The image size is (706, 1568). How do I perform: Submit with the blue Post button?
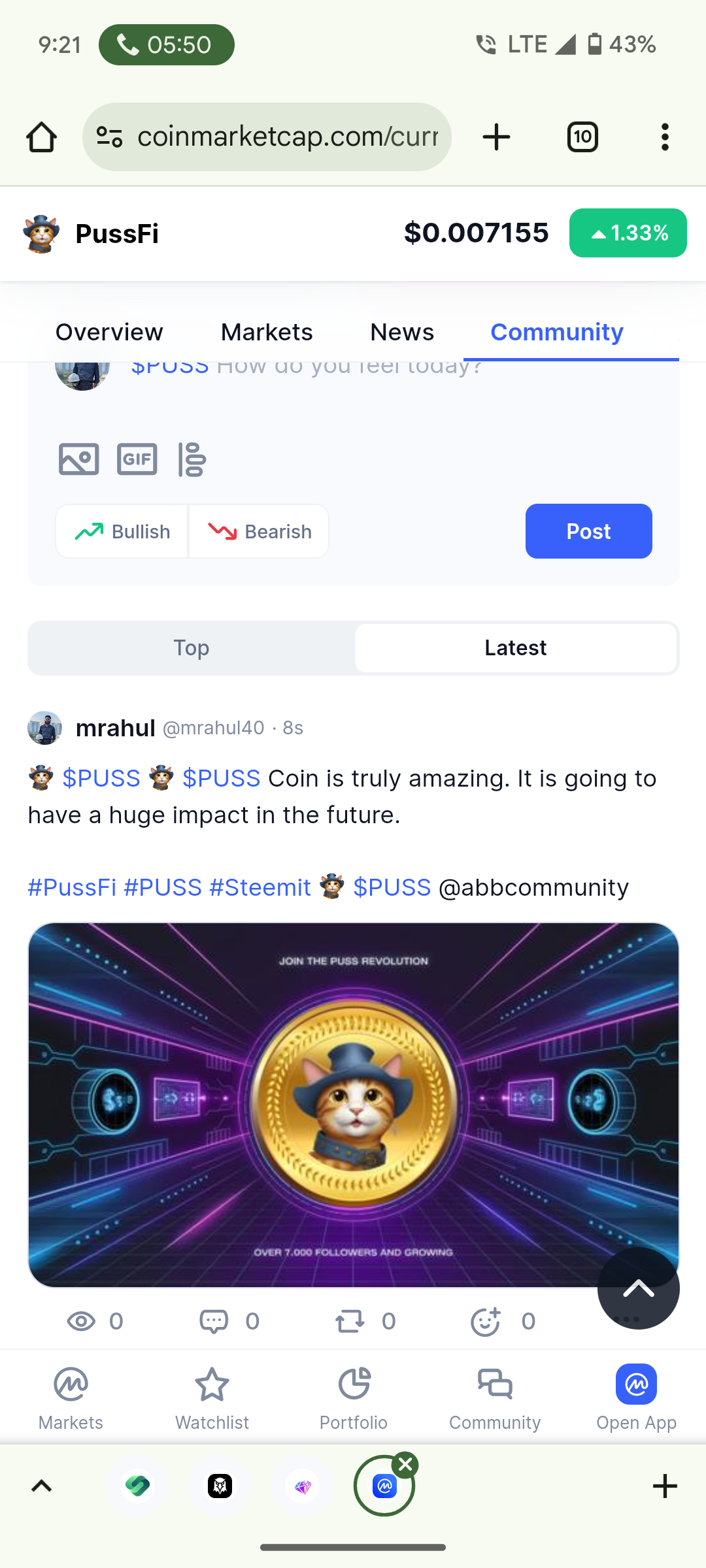pos(589,531)
